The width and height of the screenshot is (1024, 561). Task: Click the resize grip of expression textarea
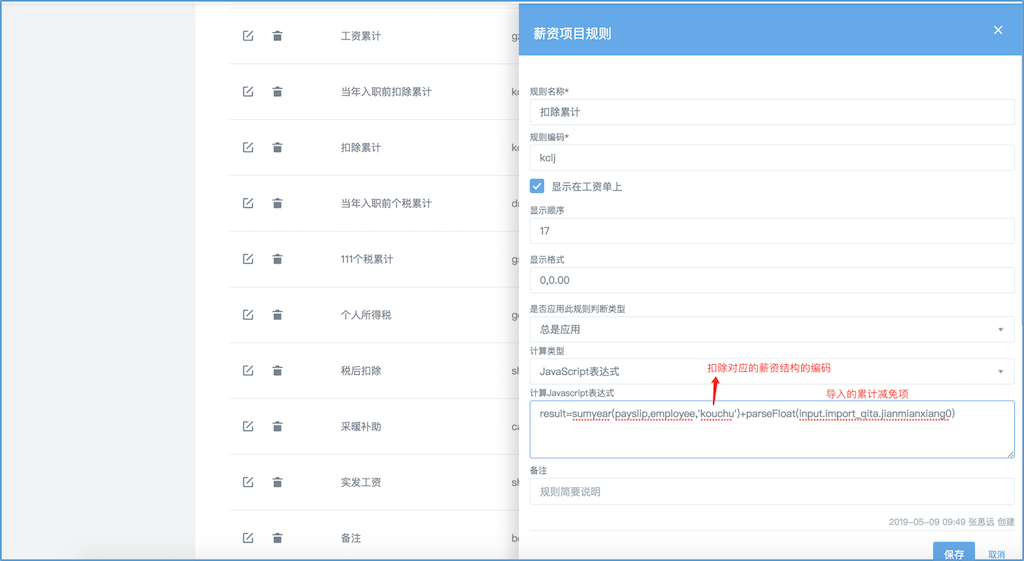pyautogui.click(x=1010, y=453)
